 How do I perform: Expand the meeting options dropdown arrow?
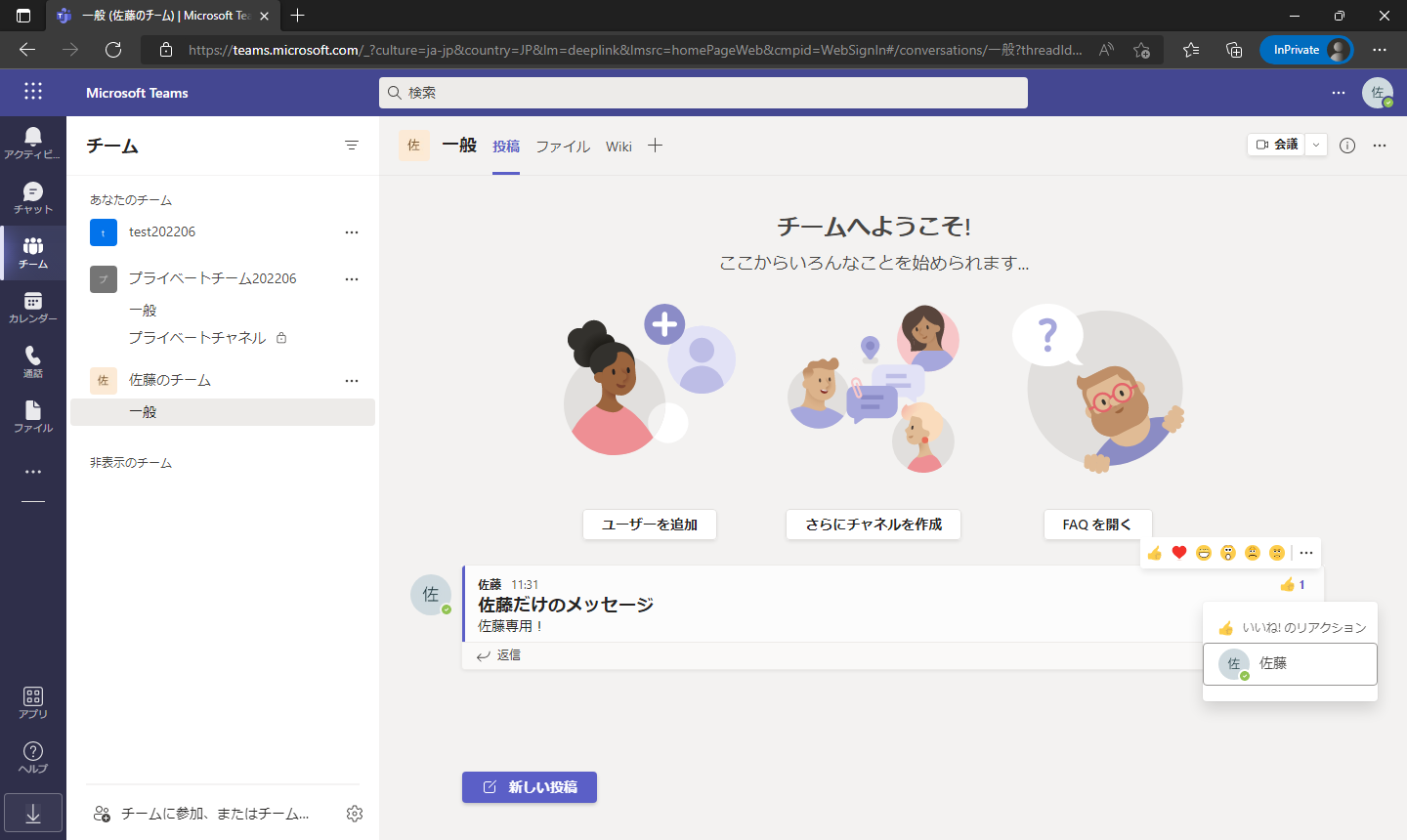click(x=1316, y=145)
